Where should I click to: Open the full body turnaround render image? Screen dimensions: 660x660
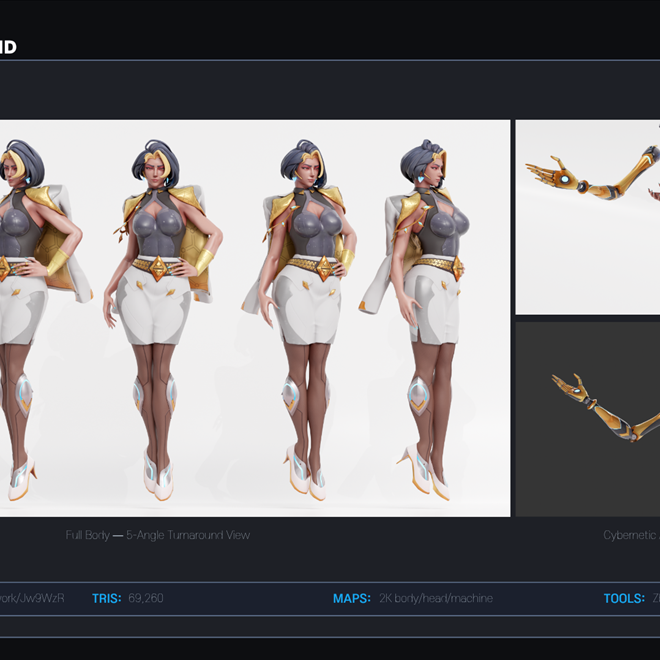click(255, 318)
